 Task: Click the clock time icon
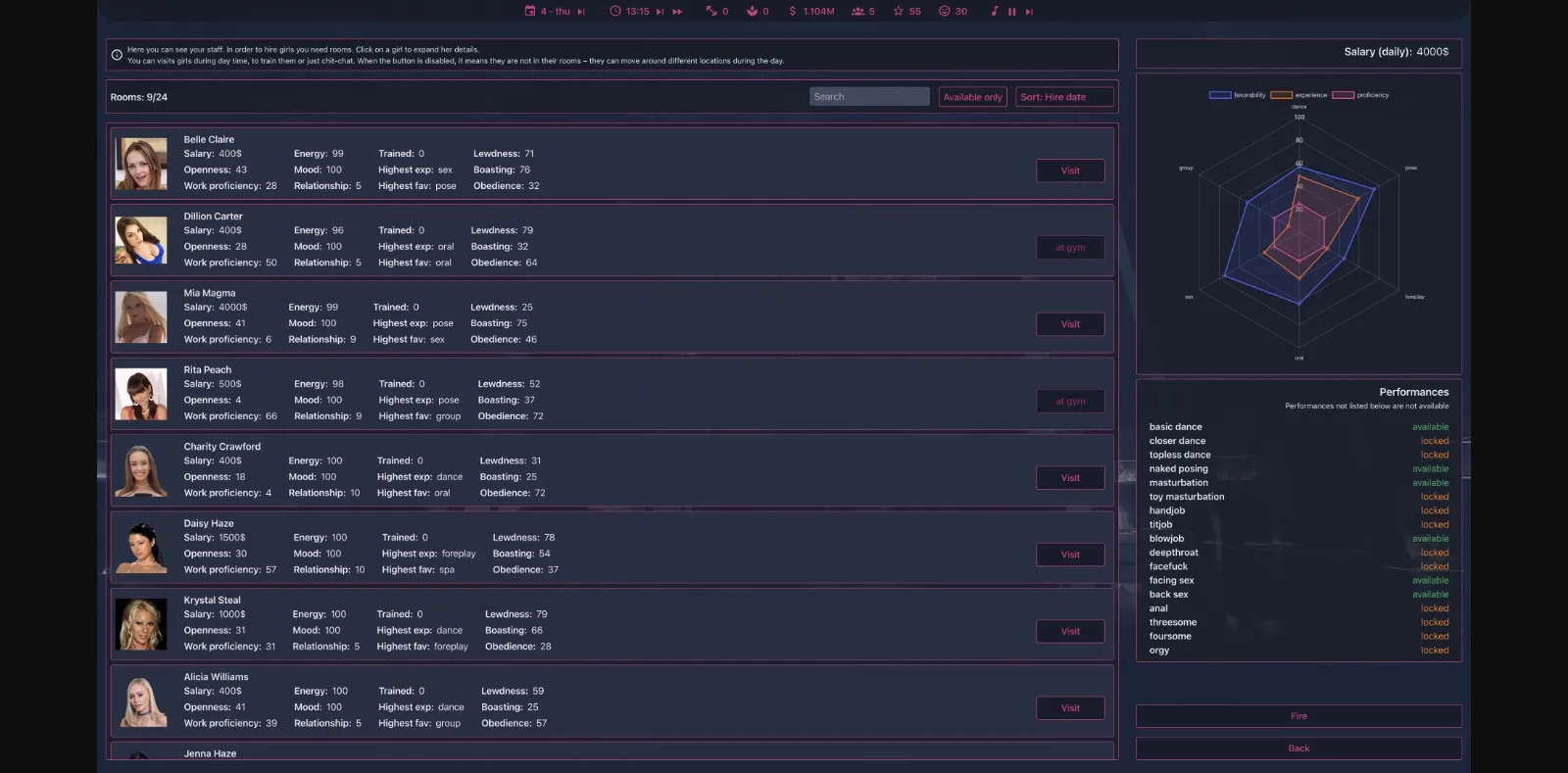pos(615,12)
